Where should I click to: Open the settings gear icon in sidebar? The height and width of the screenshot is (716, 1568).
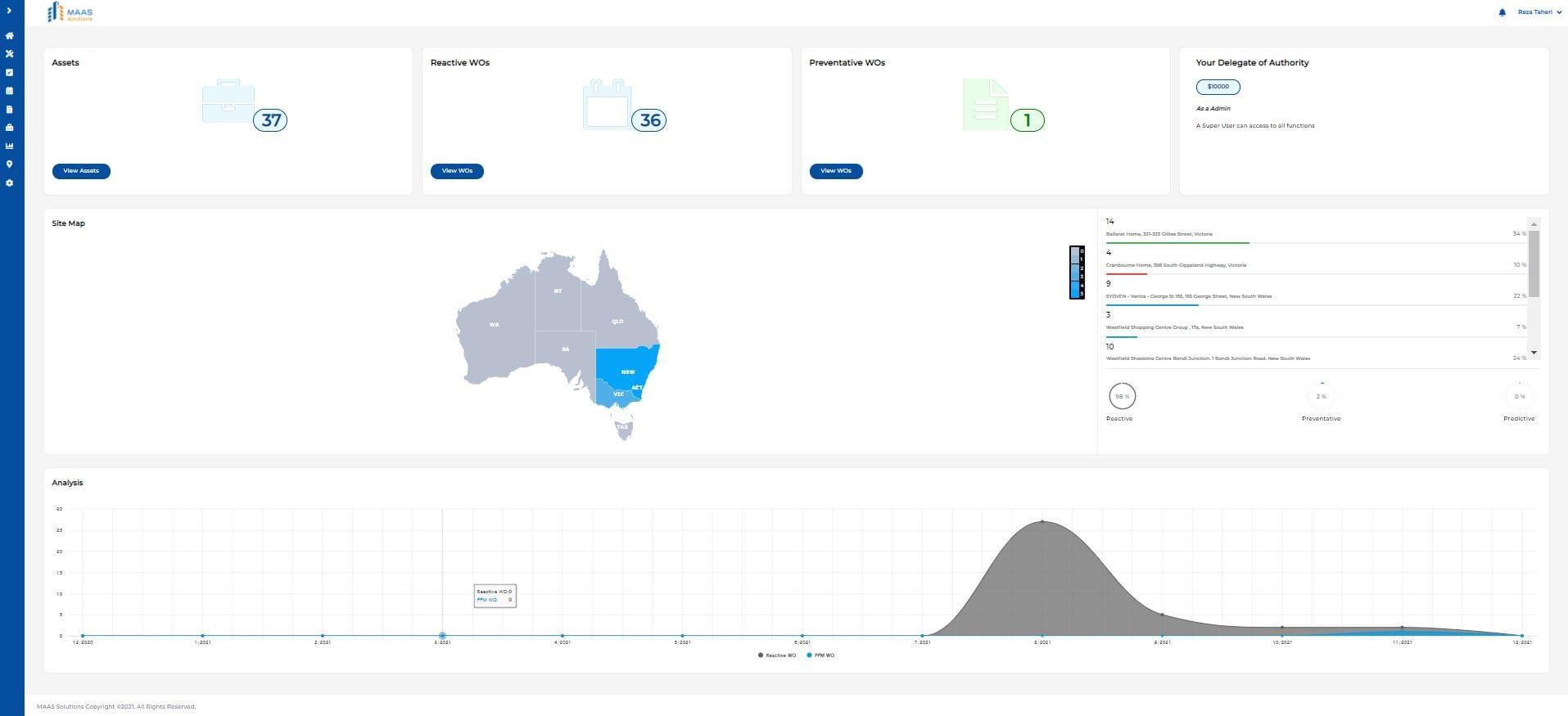click(x=9, y=183)
